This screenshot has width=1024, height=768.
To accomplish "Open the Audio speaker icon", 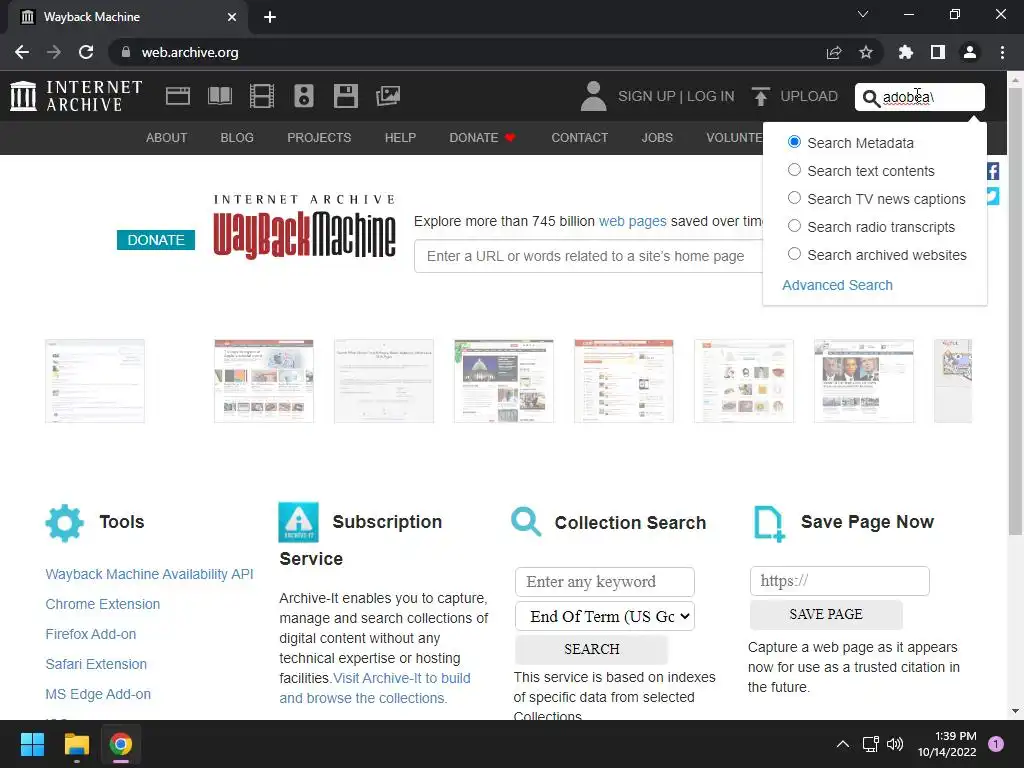I will [x=304, y=96].
